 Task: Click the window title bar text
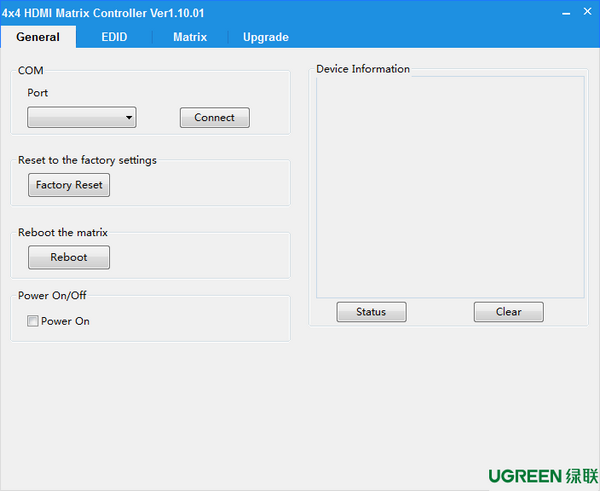click(110, 13)
